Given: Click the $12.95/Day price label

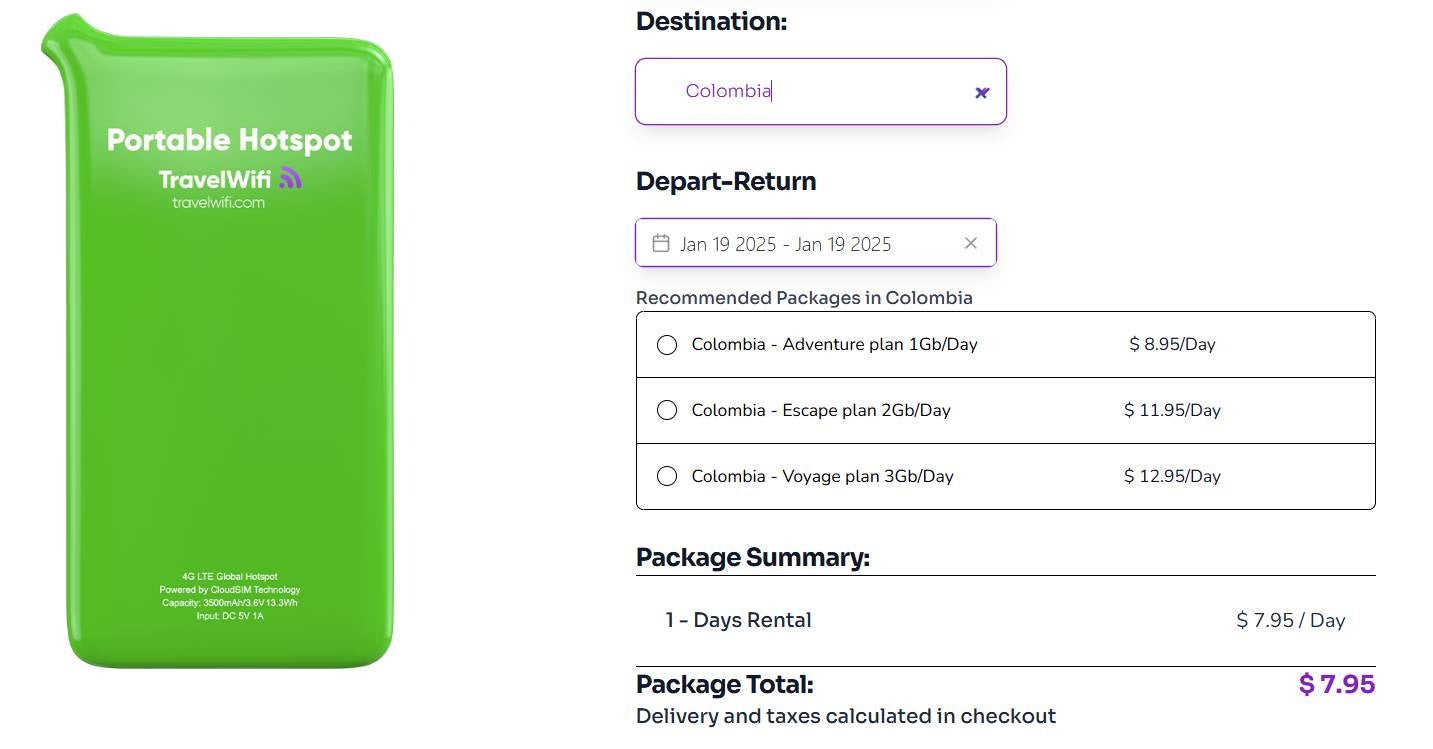Looking at the screenshot, I should click(1171, 476).
